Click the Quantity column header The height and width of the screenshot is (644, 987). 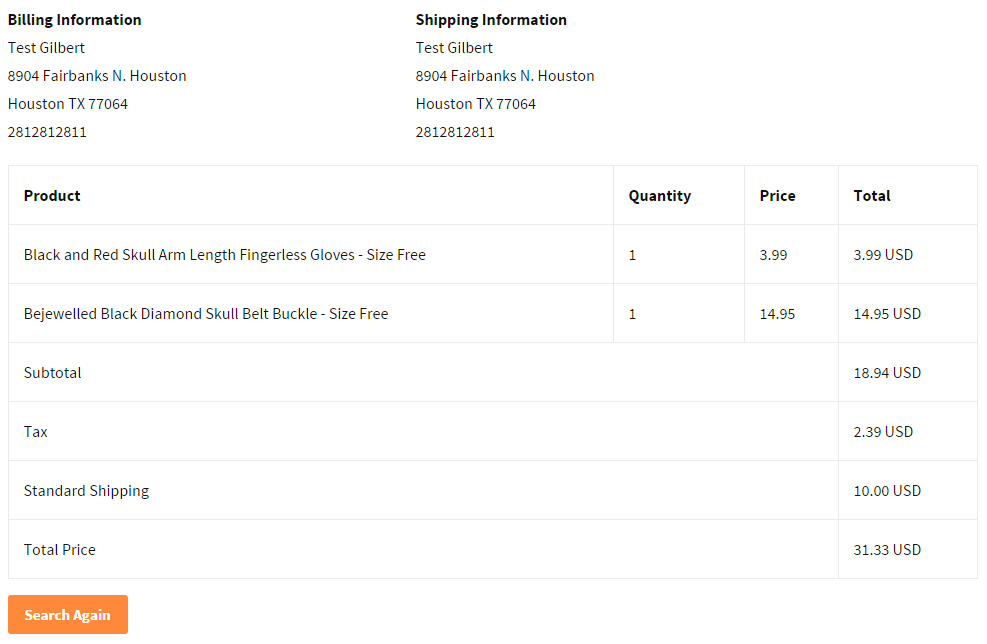tap(660, 196)
